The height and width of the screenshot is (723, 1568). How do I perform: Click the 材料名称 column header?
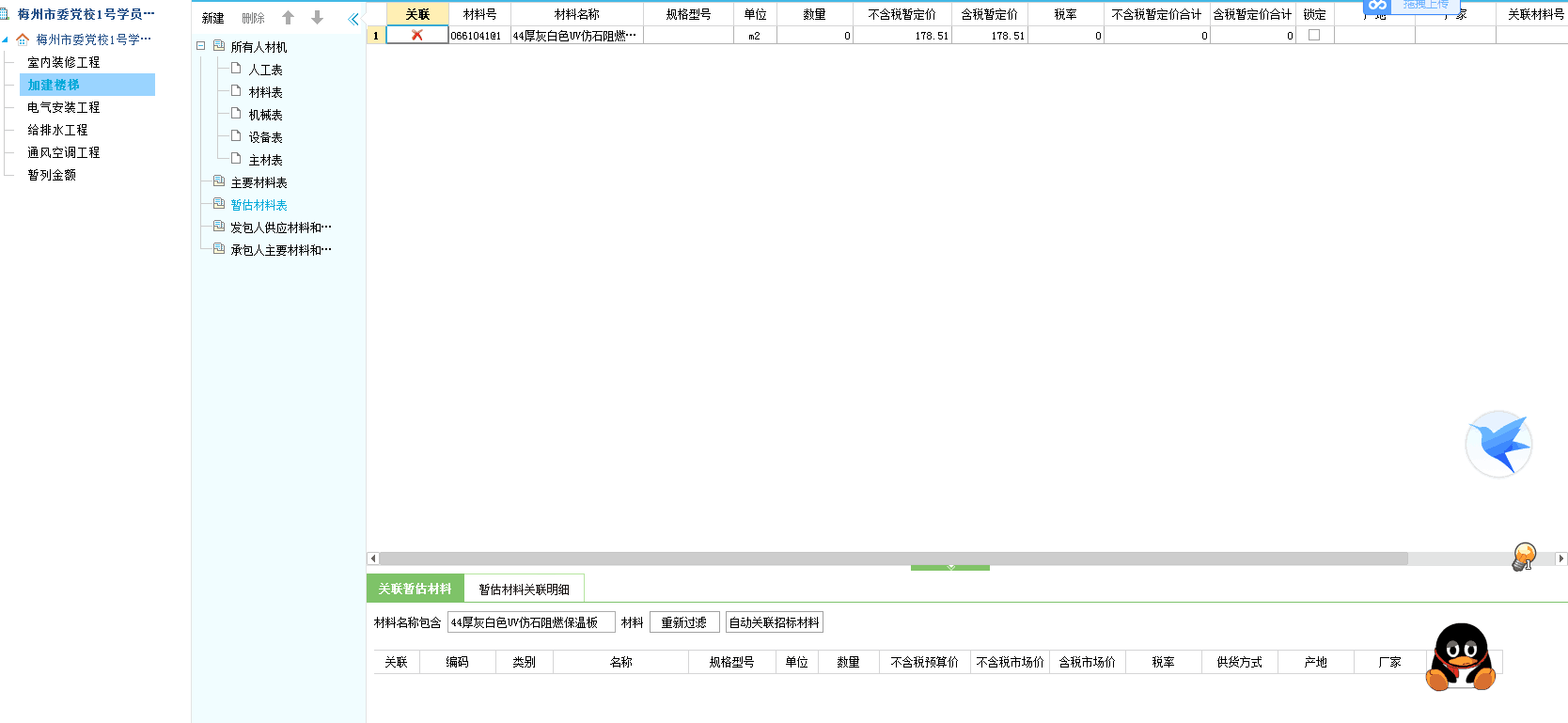577,14
